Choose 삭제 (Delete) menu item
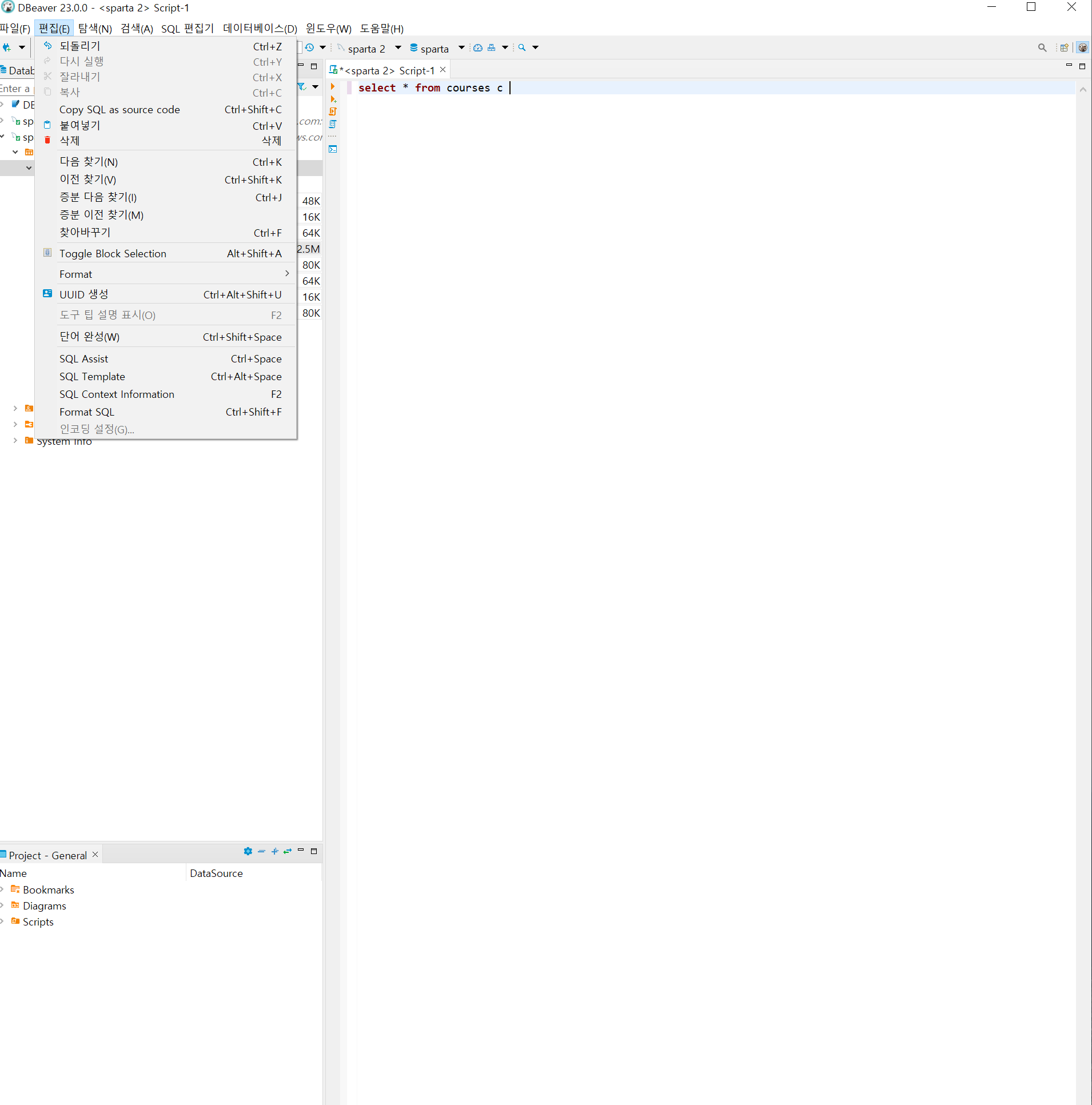This screenshot has height=1105, width=1092. (x=166, y=141)
